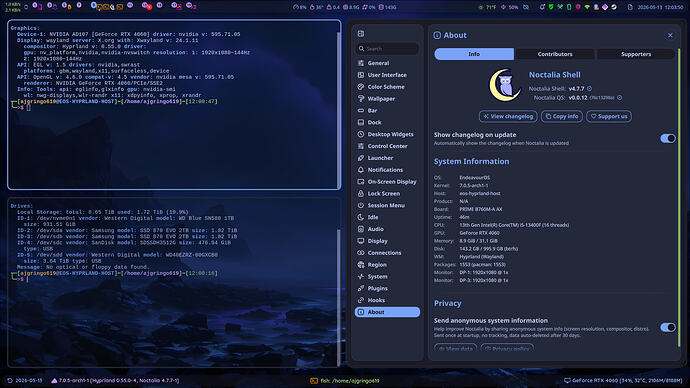Image resolution: width=690 pixels, height=388 pixels.
Task: Open the Color Scheme settings section
Action: [387, 87]
